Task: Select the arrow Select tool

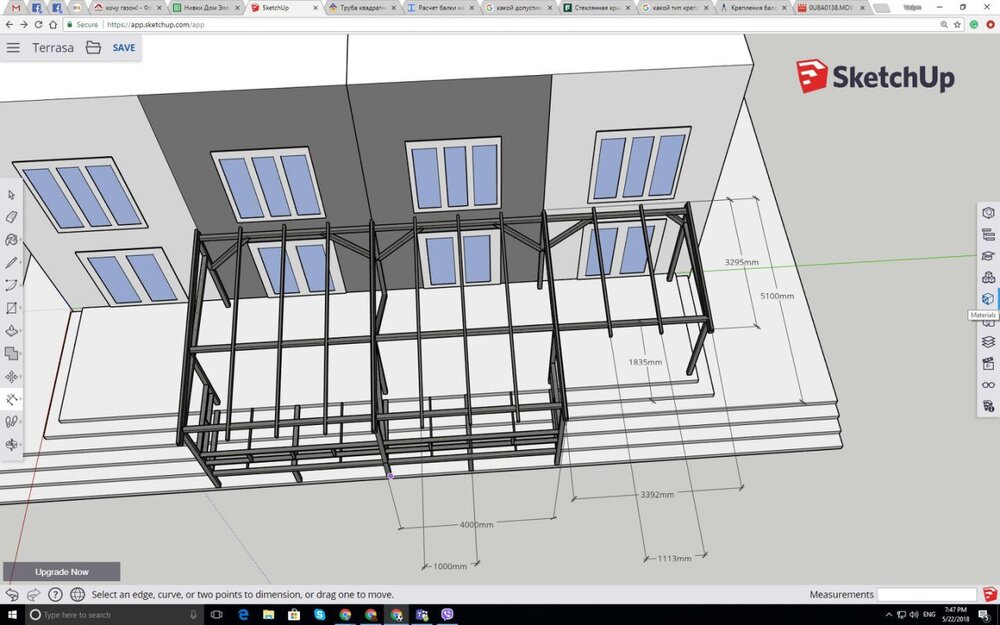Action: coord(12,194)
